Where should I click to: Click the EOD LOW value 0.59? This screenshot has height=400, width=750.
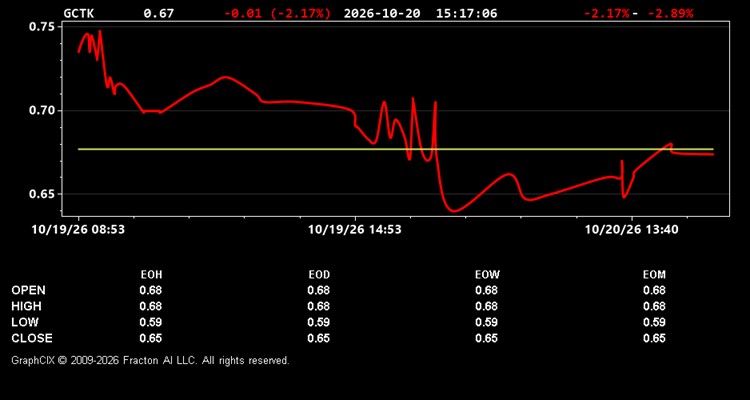319,322
